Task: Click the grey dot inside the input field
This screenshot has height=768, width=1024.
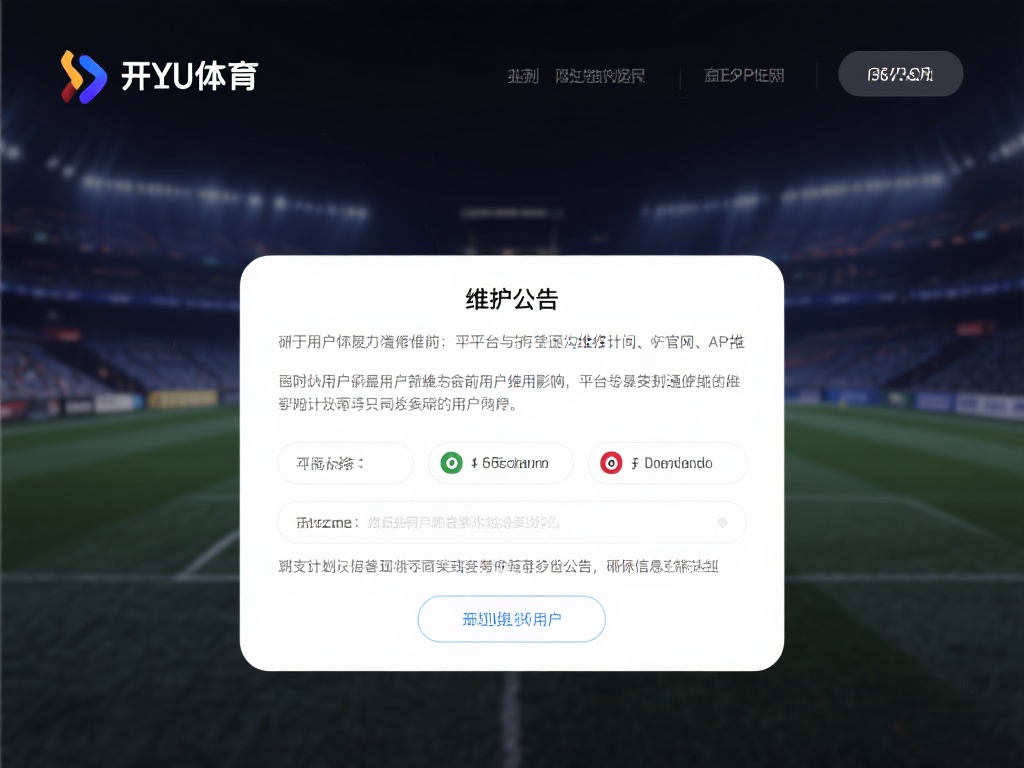Action: [x=722, y=522]
